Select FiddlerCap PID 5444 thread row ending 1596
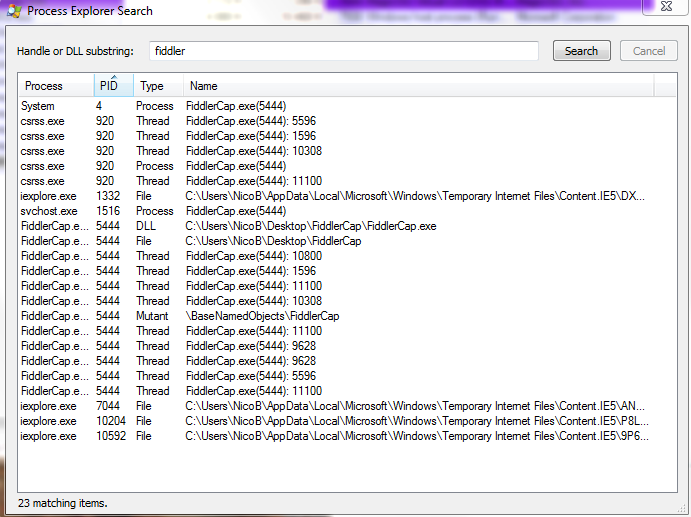The height and width of the screenshot is (517, 691). [347, 271]
